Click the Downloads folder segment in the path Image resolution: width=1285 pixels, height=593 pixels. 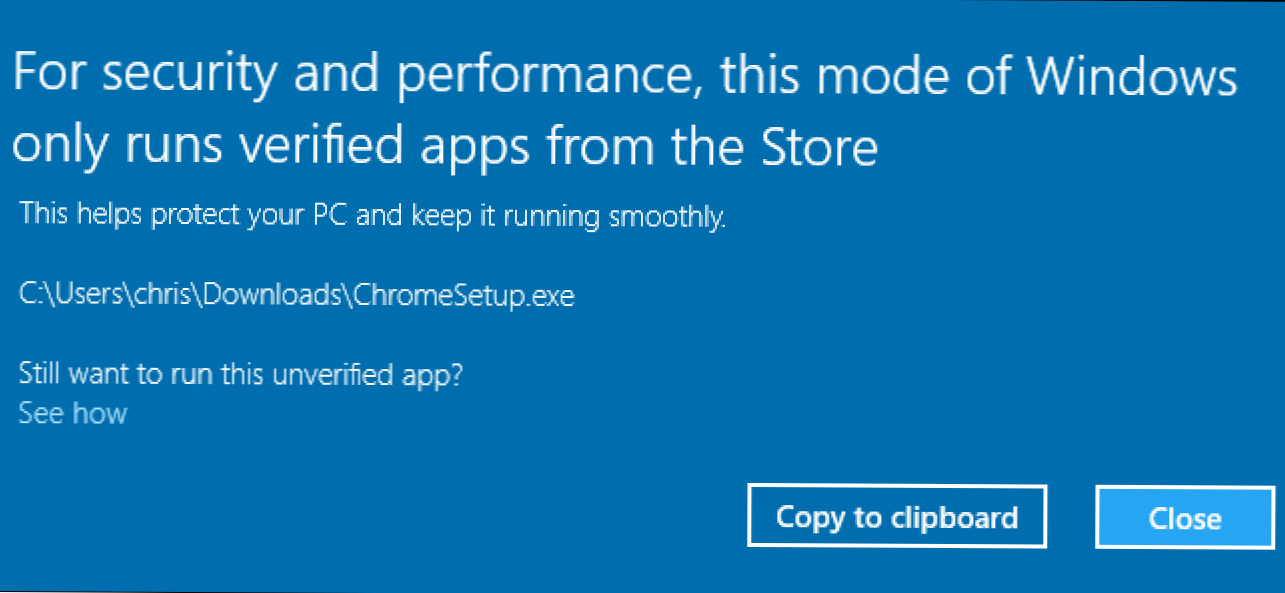pos(290,295)
